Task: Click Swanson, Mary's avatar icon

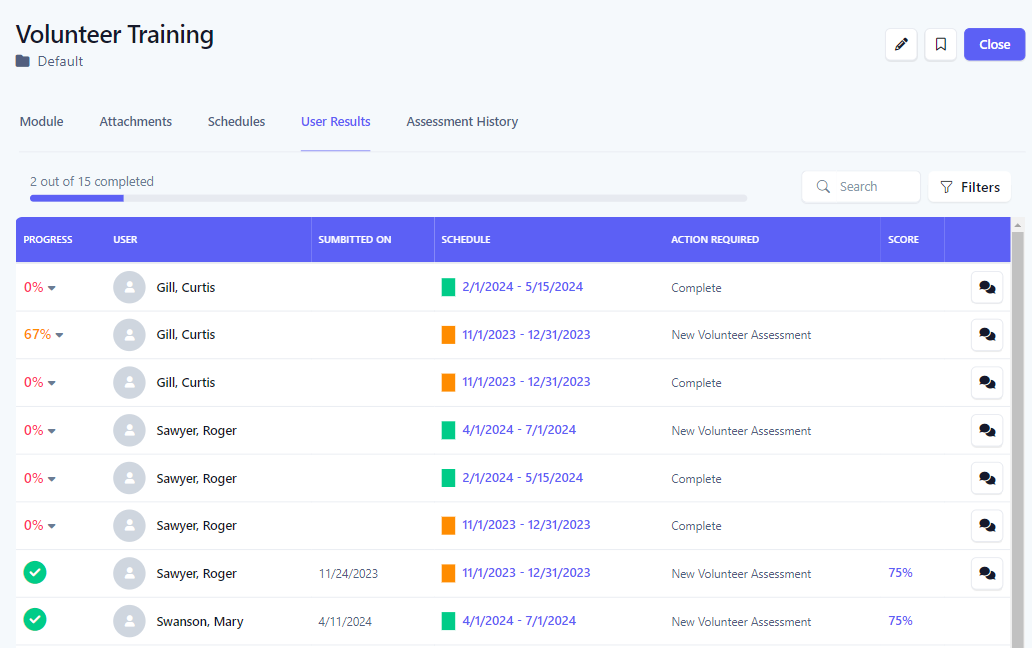Action: pyautogui.click(x=129, y=621)
